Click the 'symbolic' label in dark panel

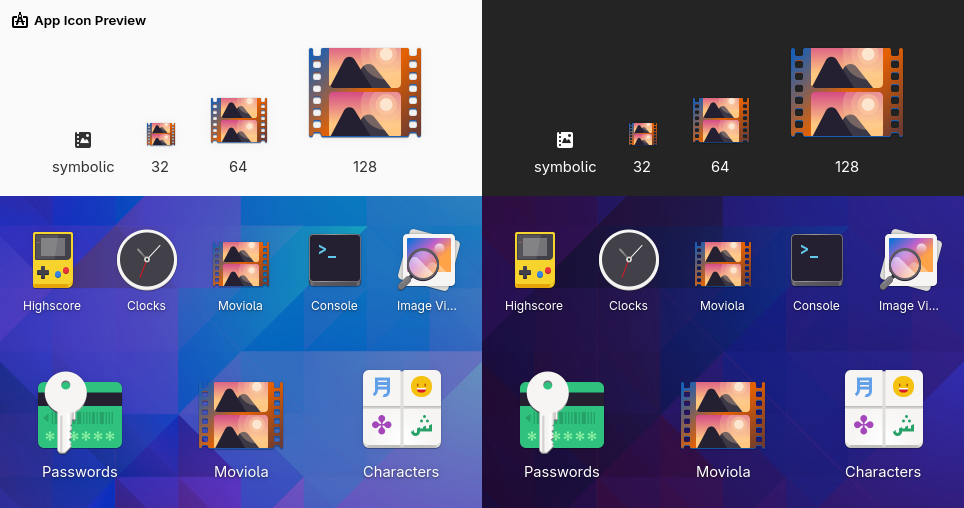click(x=565, y=167)
